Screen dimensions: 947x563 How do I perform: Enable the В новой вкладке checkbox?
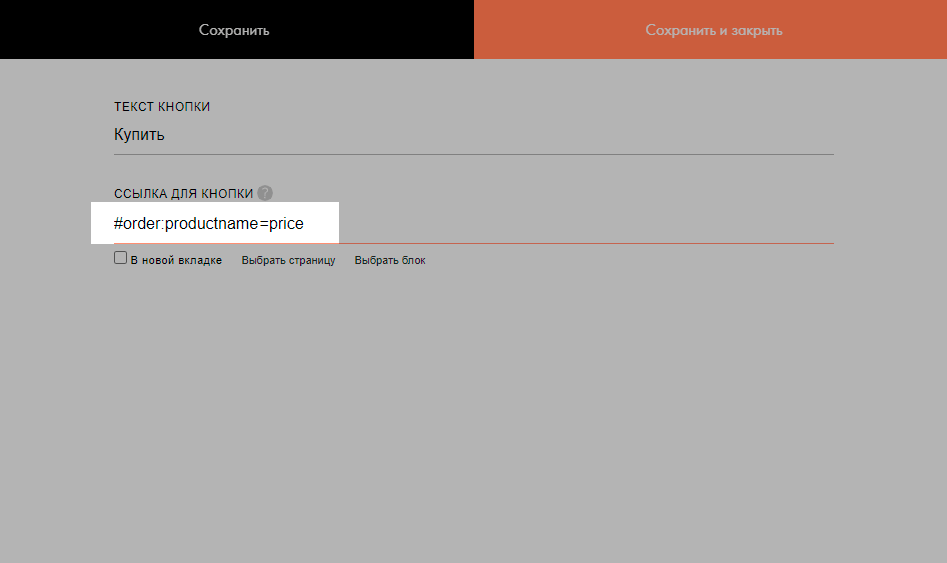[120, 258]
